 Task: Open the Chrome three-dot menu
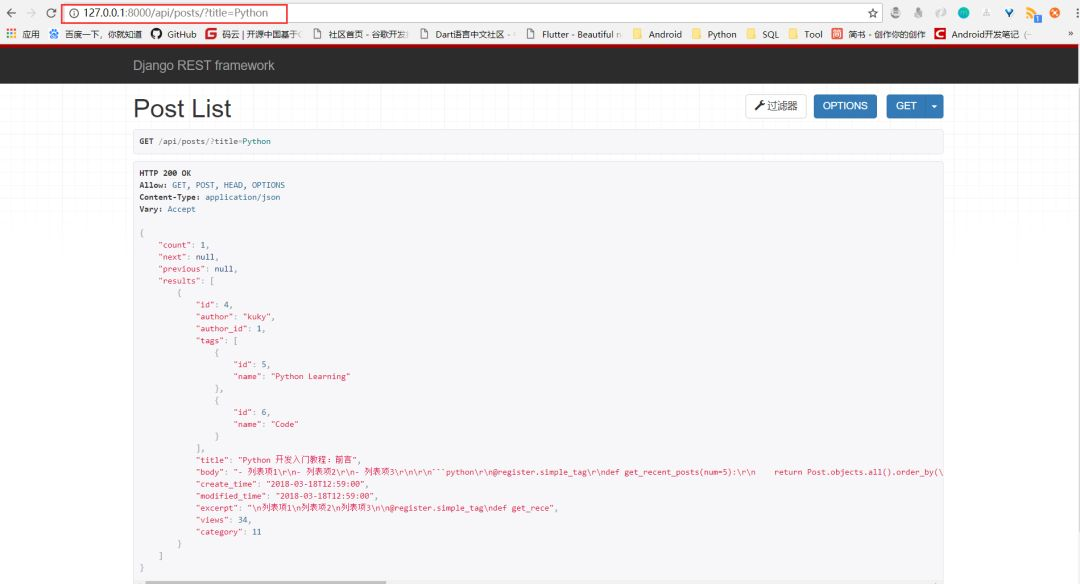coord(1075,13)
